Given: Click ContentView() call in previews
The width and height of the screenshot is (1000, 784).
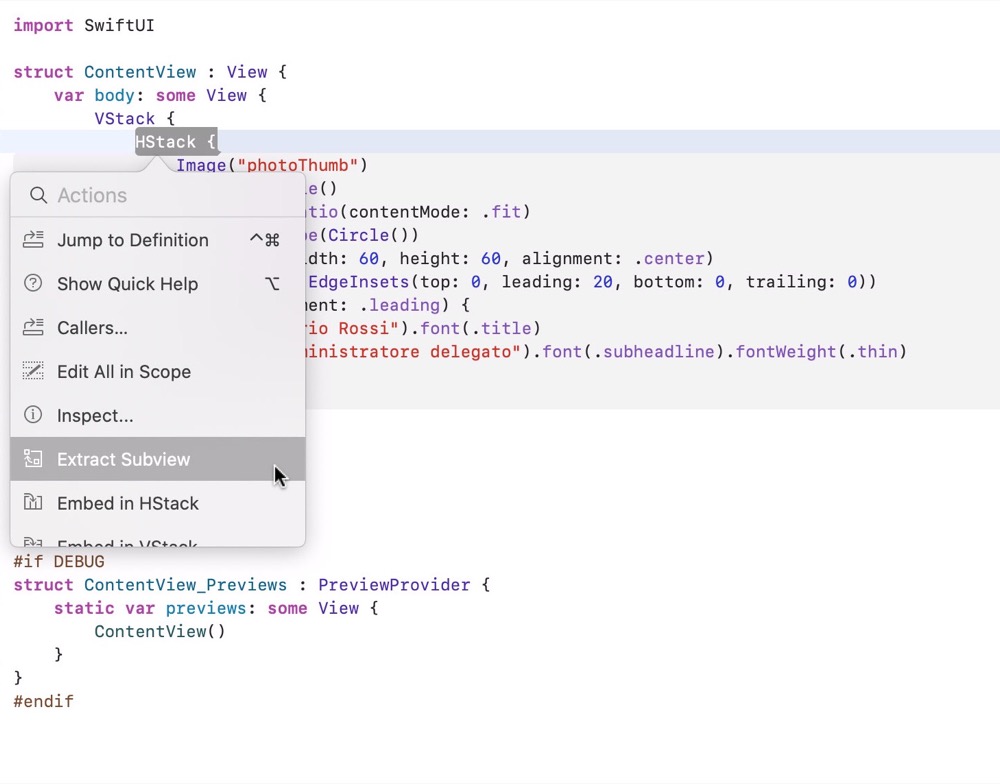Looking at the screenshot, I should pos(160,632).
